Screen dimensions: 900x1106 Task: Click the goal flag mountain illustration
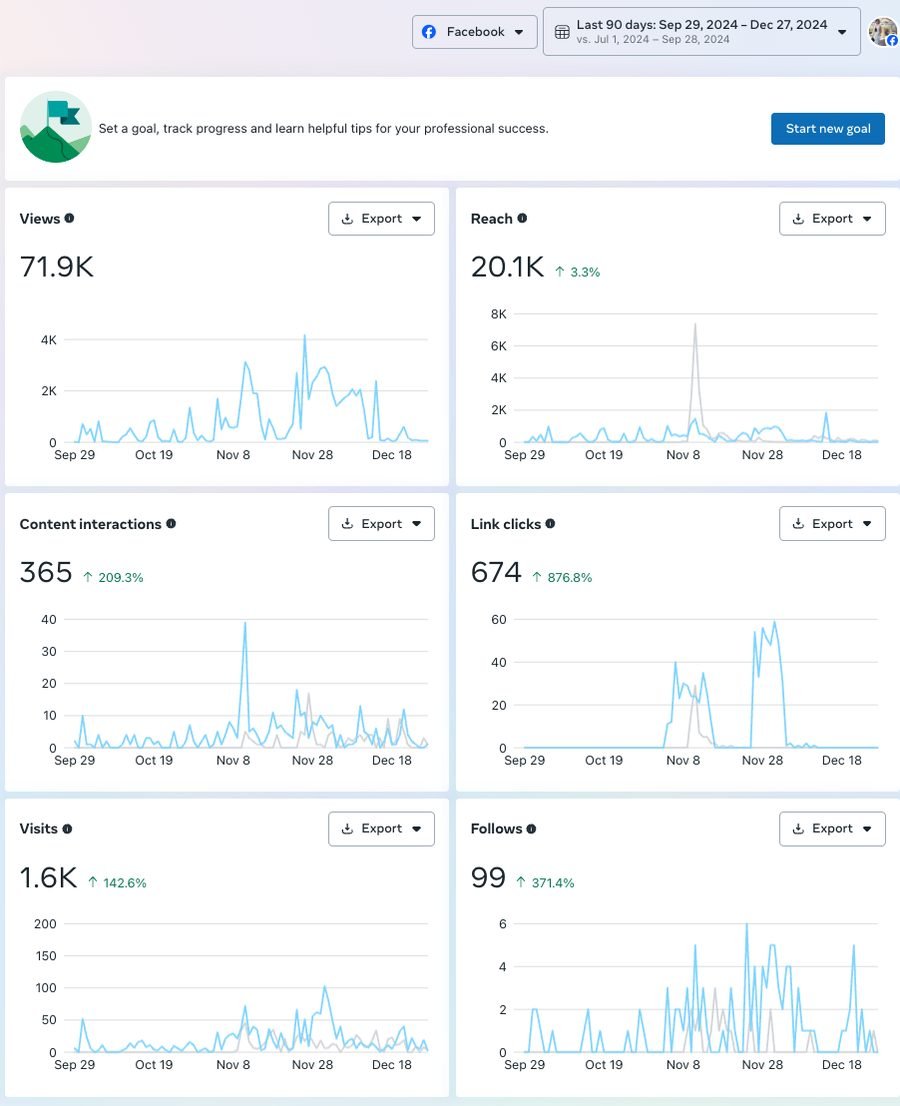(x=56, y=127)
